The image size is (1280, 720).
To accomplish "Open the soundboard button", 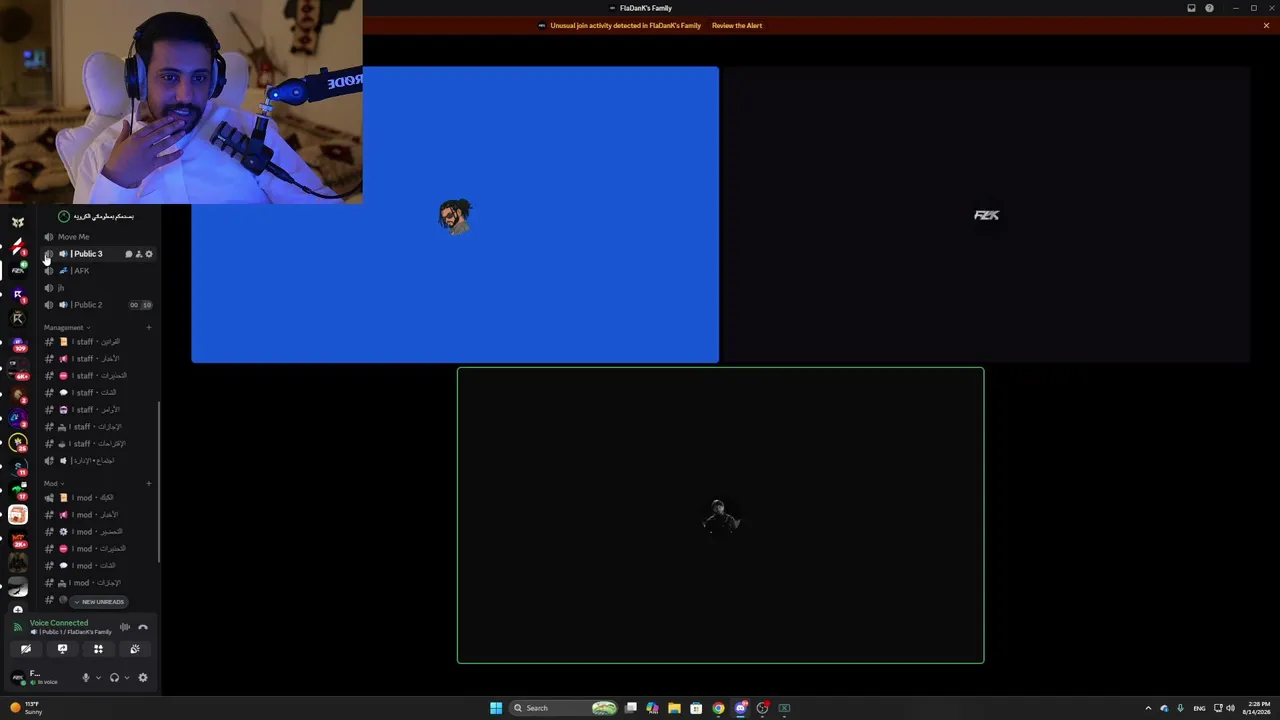I will point(134,649).
